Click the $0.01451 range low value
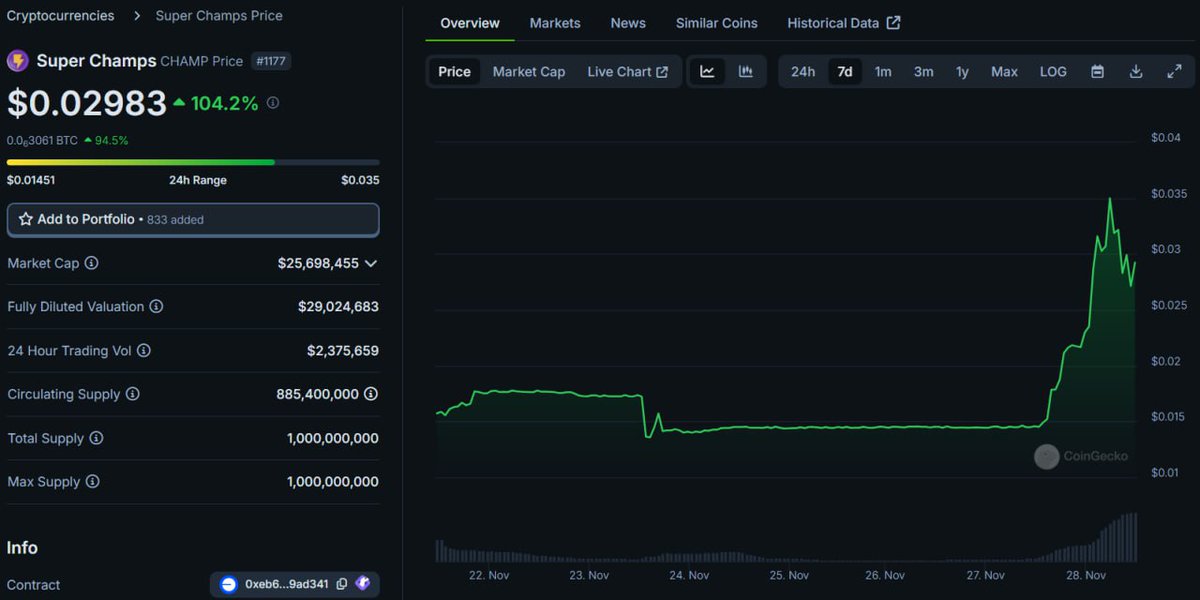 click(31, 180)
